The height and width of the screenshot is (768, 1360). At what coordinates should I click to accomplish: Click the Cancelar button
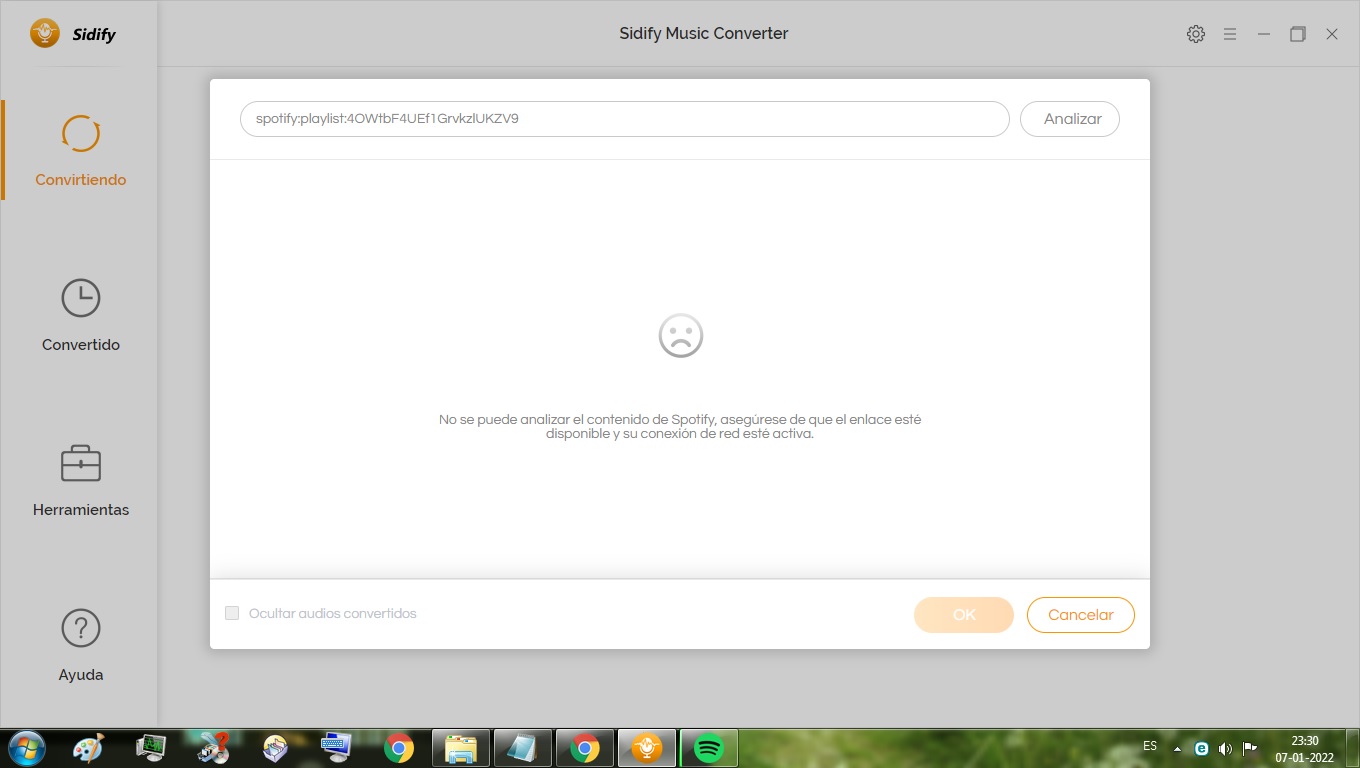[x=1080, y=615]
